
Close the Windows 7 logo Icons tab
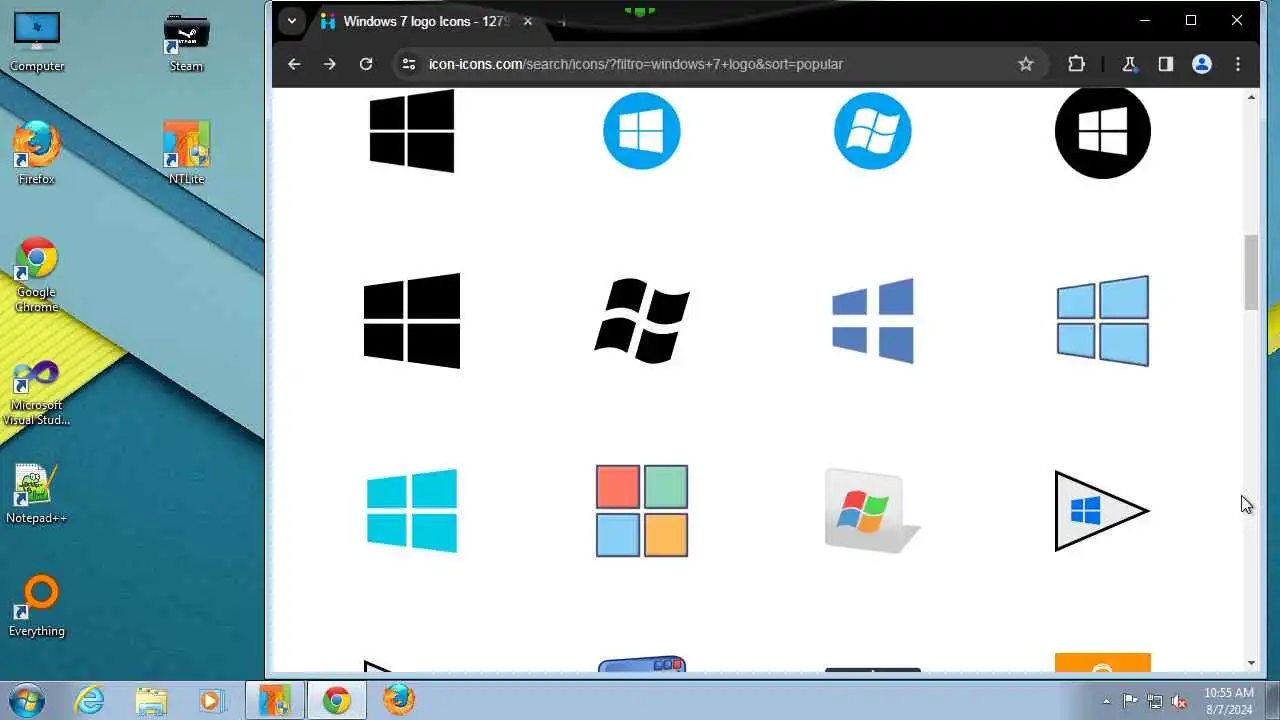(528, 21)
